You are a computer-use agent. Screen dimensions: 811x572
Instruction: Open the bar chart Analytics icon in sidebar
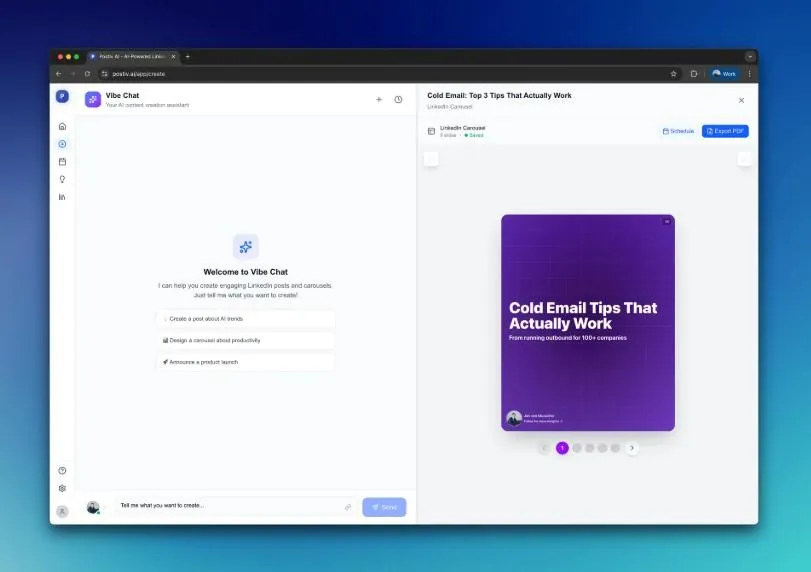pyautogui.click(x=63, y=197)
